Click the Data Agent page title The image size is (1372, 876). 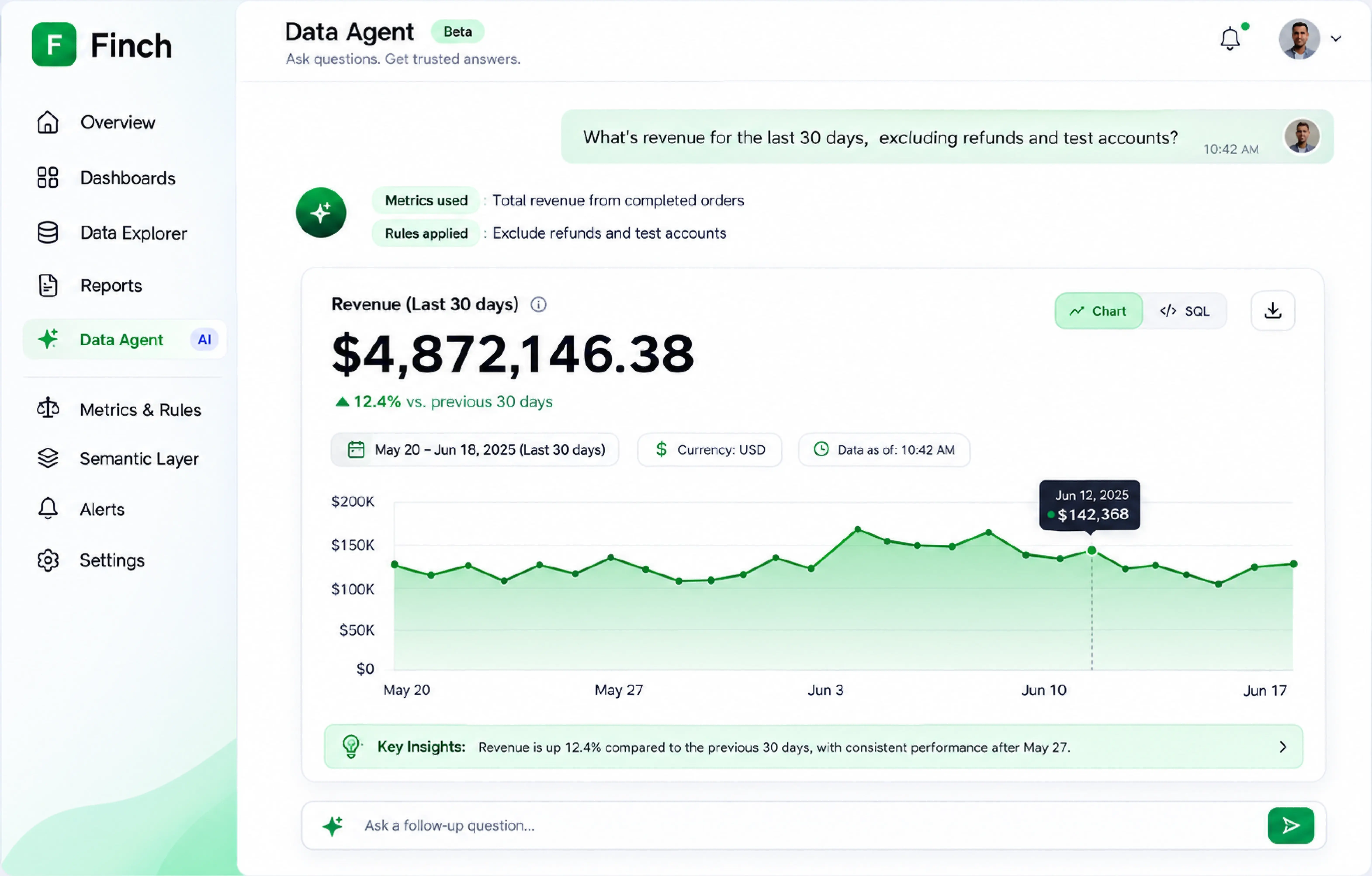349,32
